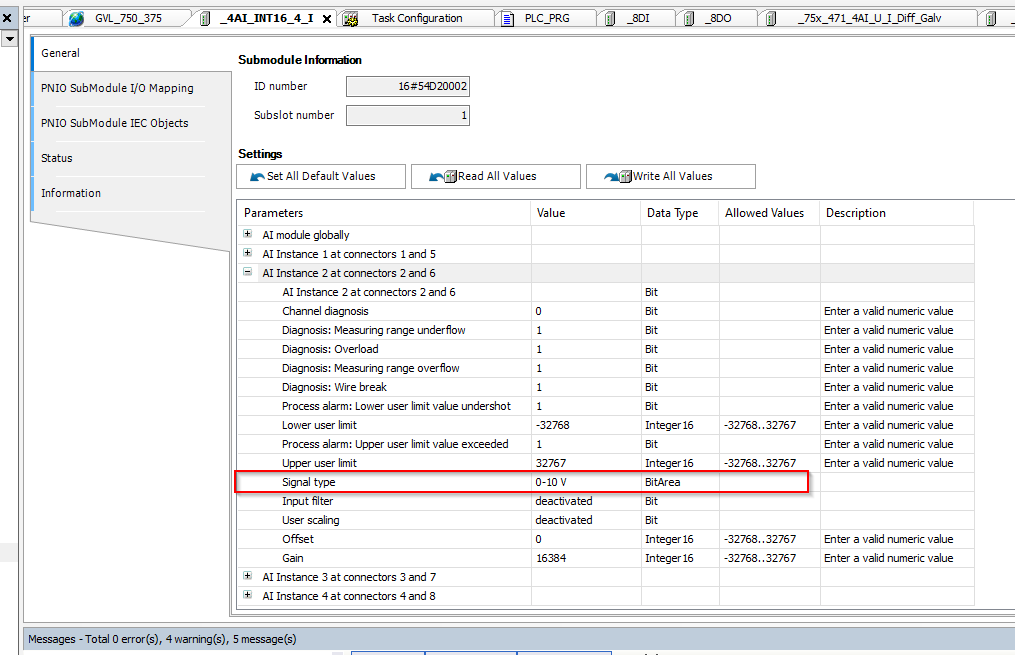Click the ID number field
Image resolution: width=1015 pixels, height=655 pixels.
(408, 86)
